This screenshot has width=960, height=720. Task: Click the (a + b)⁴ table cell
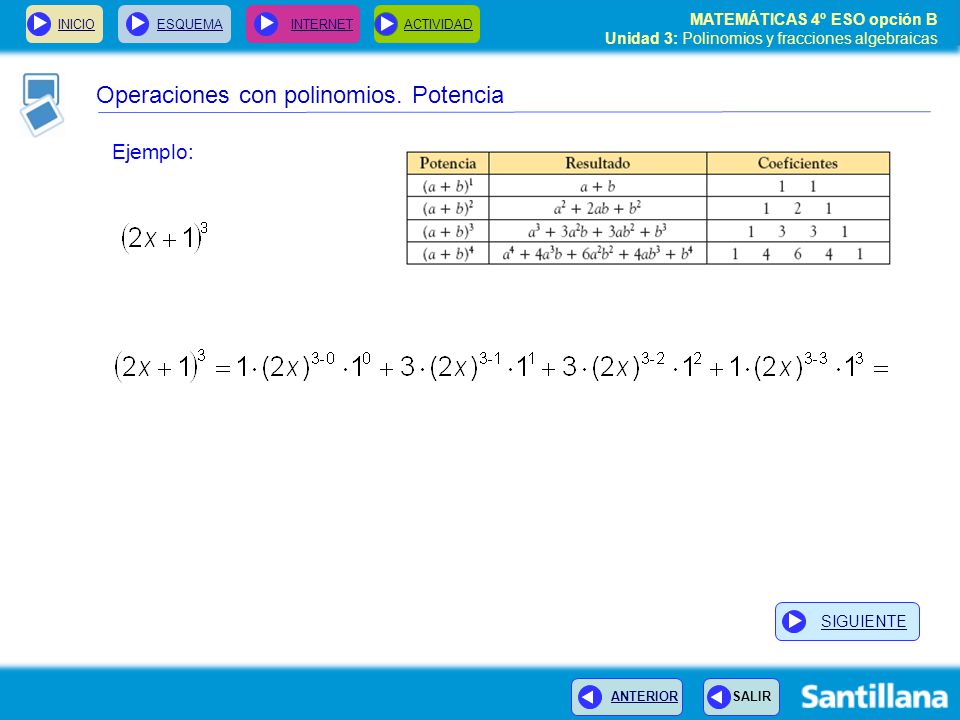click(x=448, y=253)
